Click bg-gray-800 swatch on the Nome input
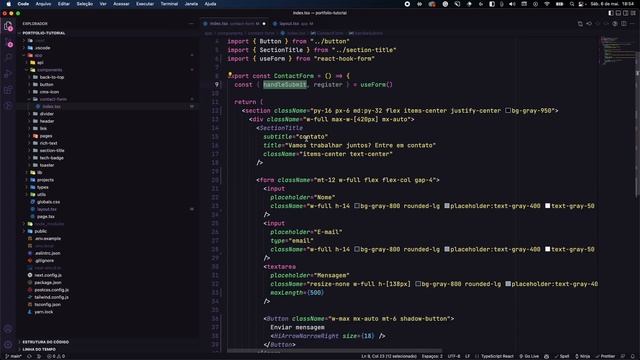 point(357,206)
